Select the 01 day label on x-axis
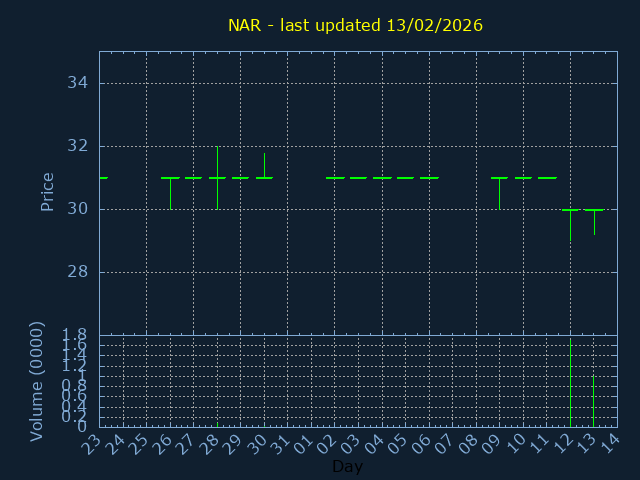The image size is (640, 480). click(304, 444)
